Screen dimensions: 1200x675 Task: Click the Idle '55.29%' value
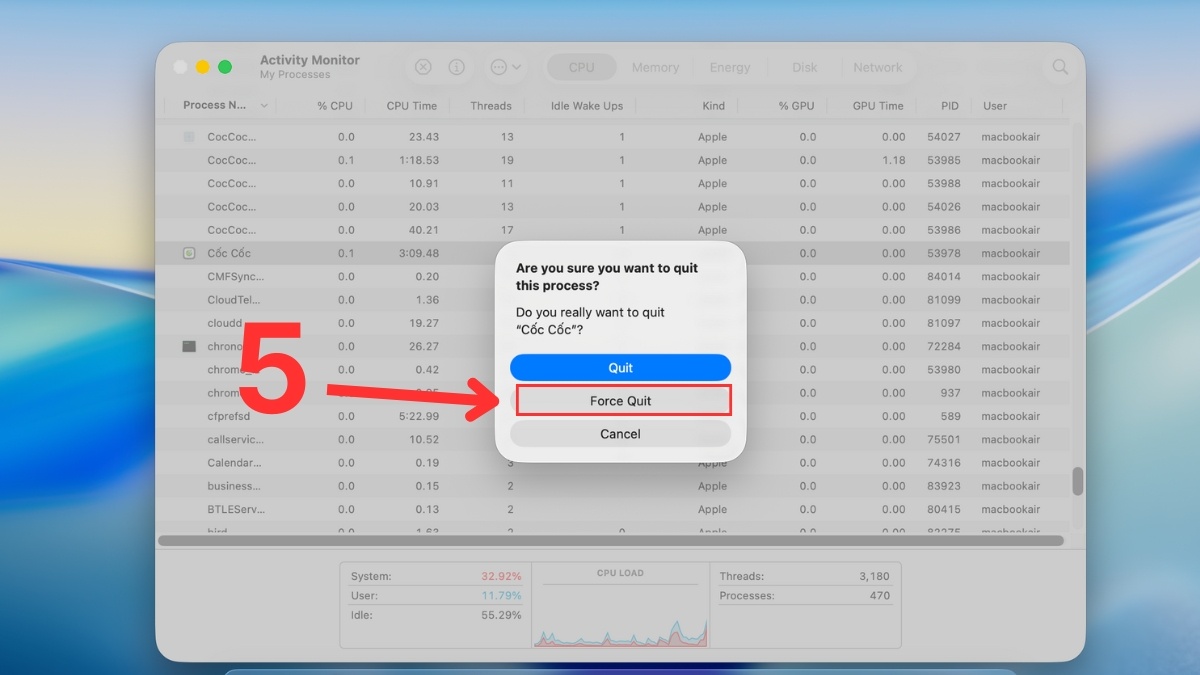point(501,615)
